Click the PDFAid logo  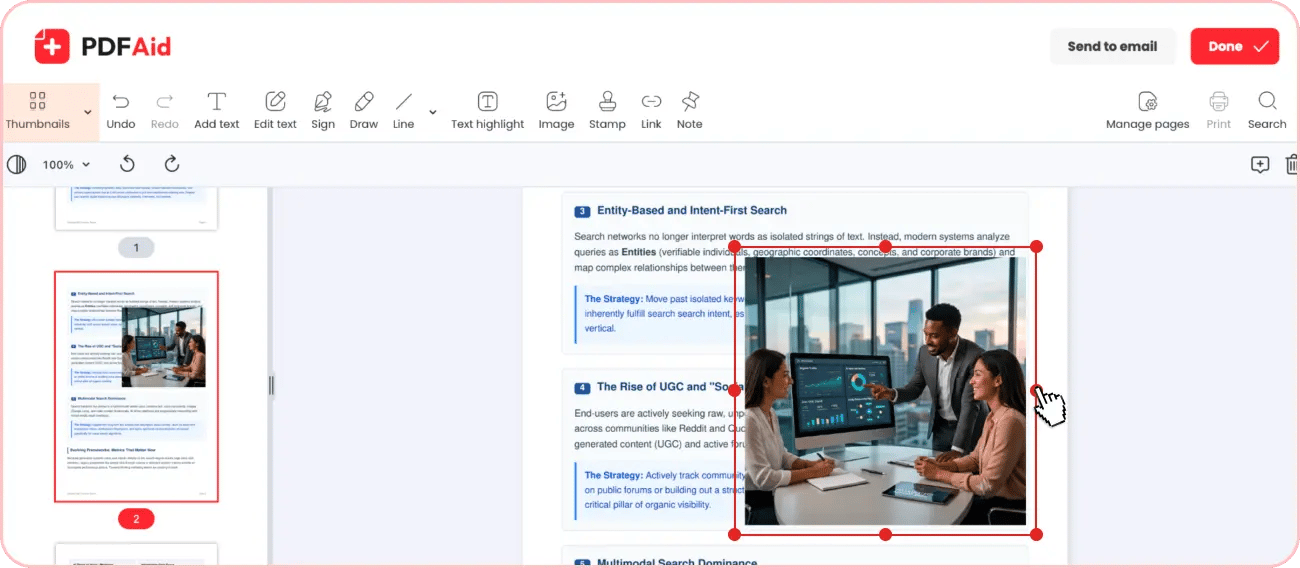[x=103, y=46]
